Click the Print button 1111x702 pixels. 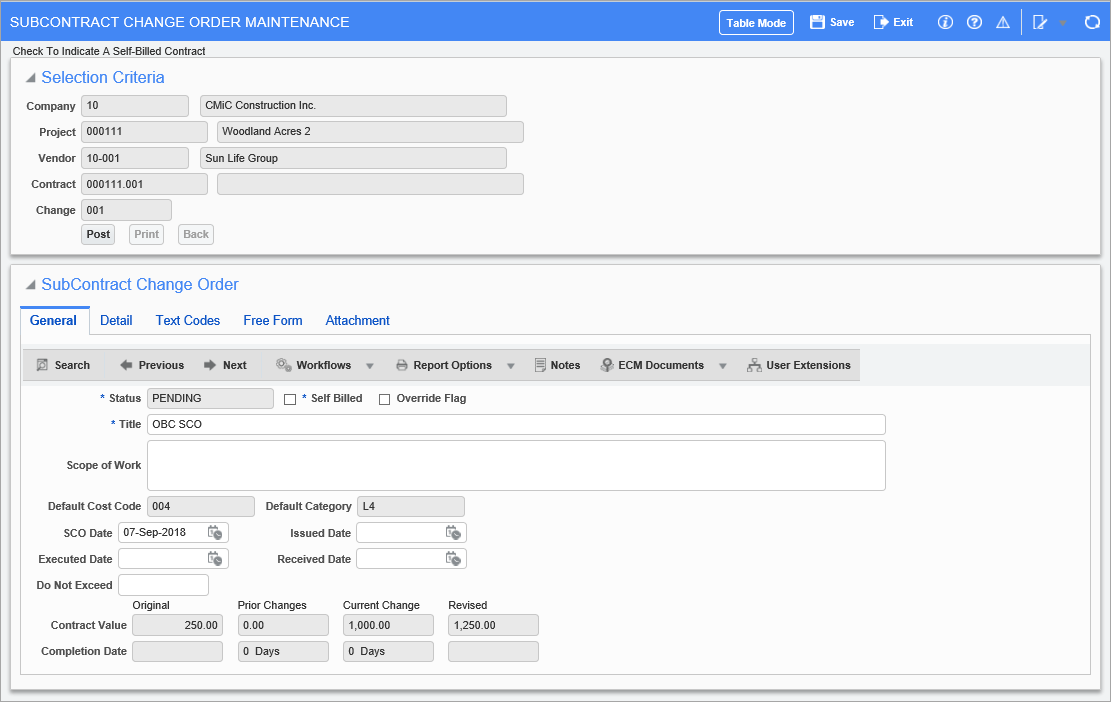click(147, 234)
